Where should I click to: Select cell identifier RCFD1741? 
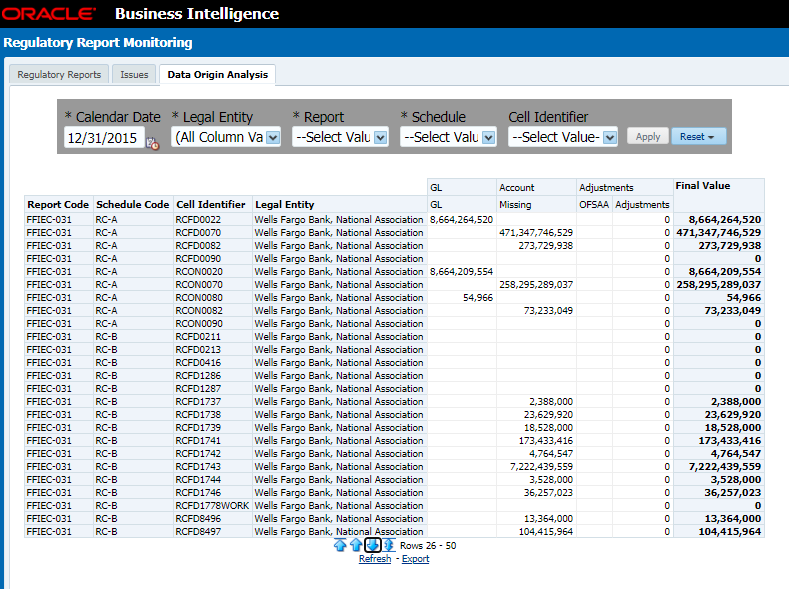(x=198, y=441)
